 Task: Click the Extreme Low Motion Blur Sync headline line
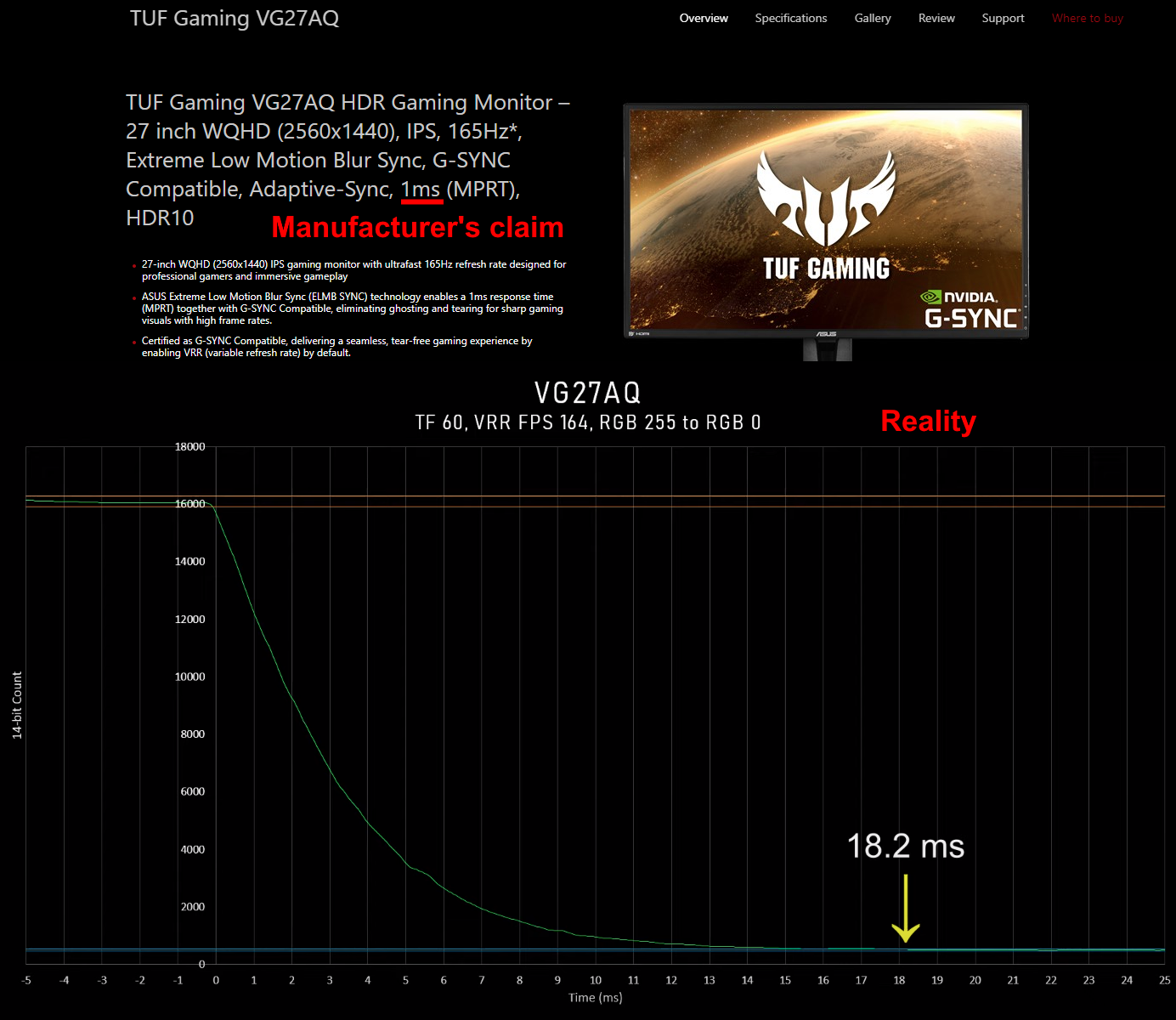click(318, 161)
